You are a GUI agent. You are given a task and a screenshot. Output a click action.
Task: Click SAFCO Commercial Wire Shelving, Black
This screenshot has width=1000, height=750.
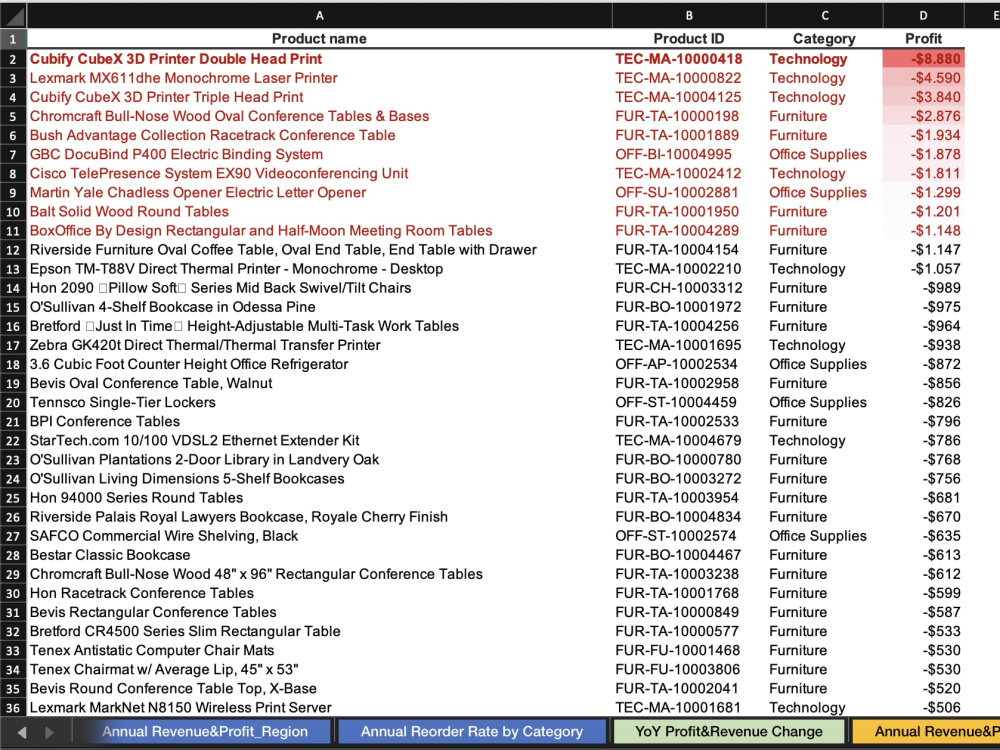[320, 536]
